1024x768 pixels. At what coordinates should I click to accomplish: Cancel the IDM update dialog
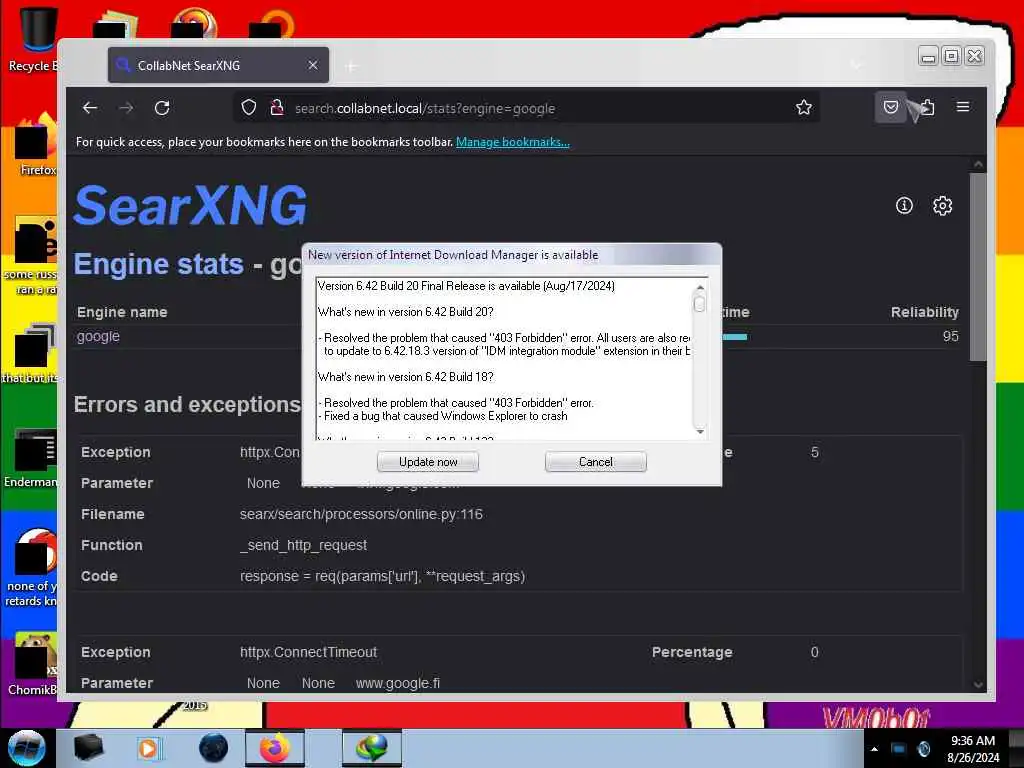coord(596,462)
